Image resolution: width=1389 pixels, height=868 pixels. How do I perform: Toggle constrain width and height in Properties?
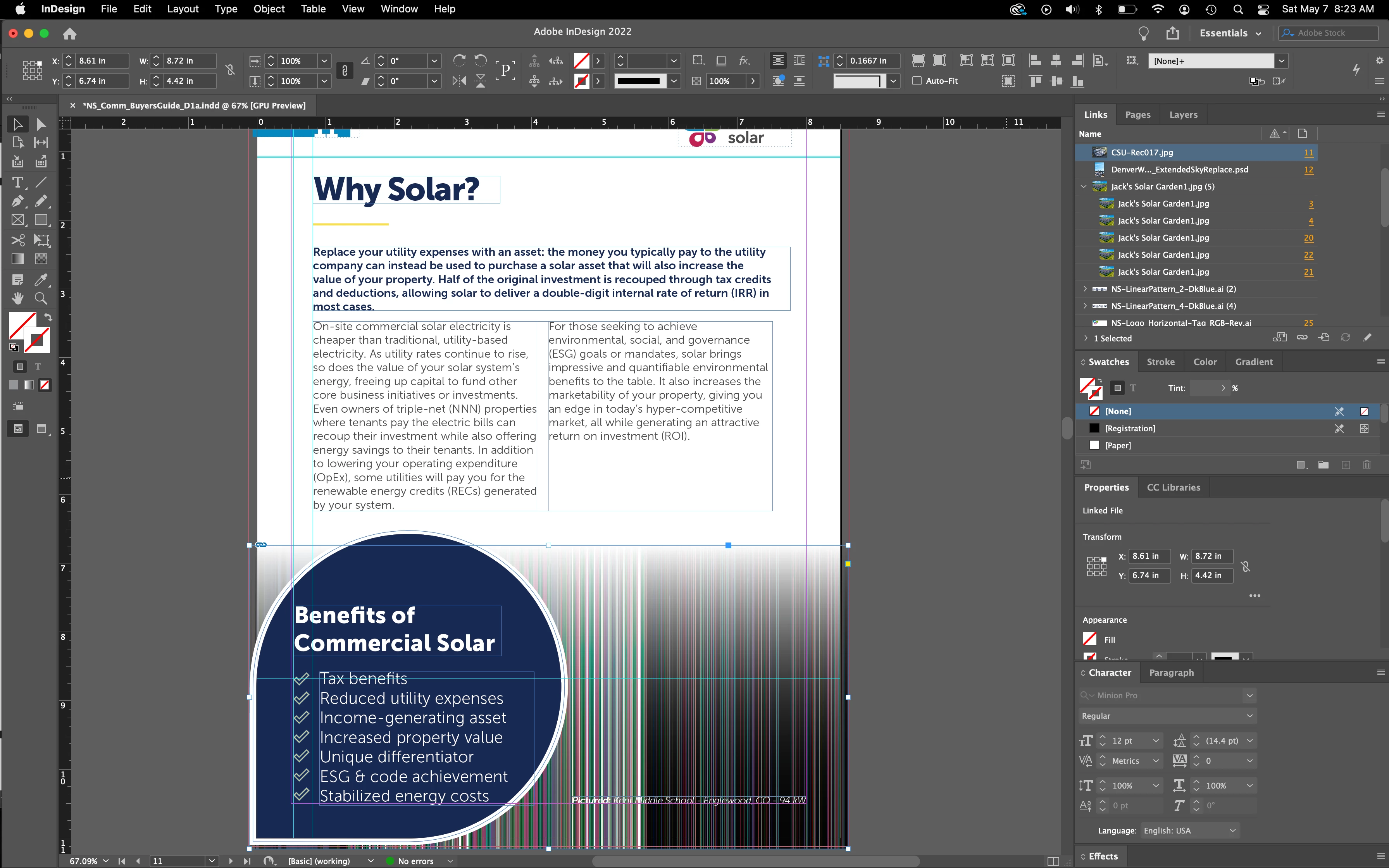coord(1245,567)
